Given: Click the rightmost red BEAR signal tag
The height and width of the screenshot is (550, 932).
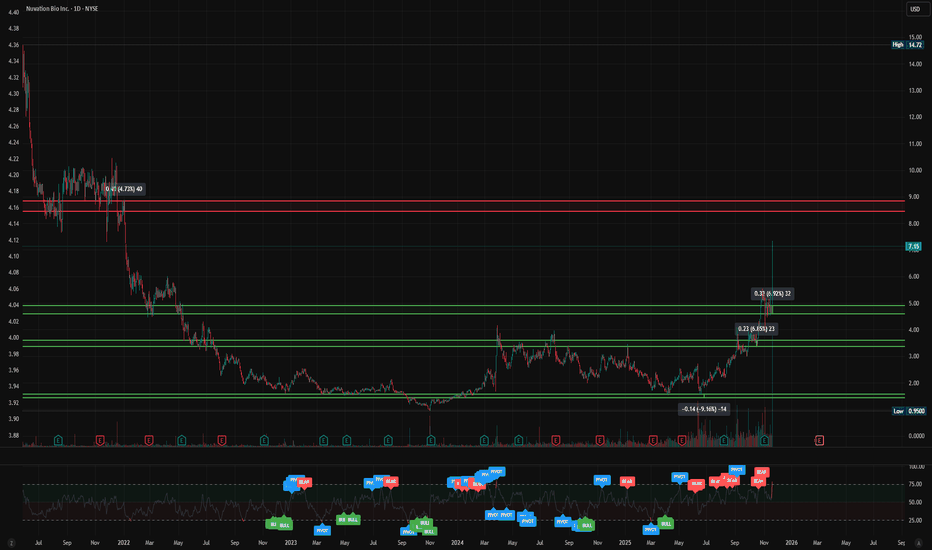Looking at the screenshot, I should (761, 471).
